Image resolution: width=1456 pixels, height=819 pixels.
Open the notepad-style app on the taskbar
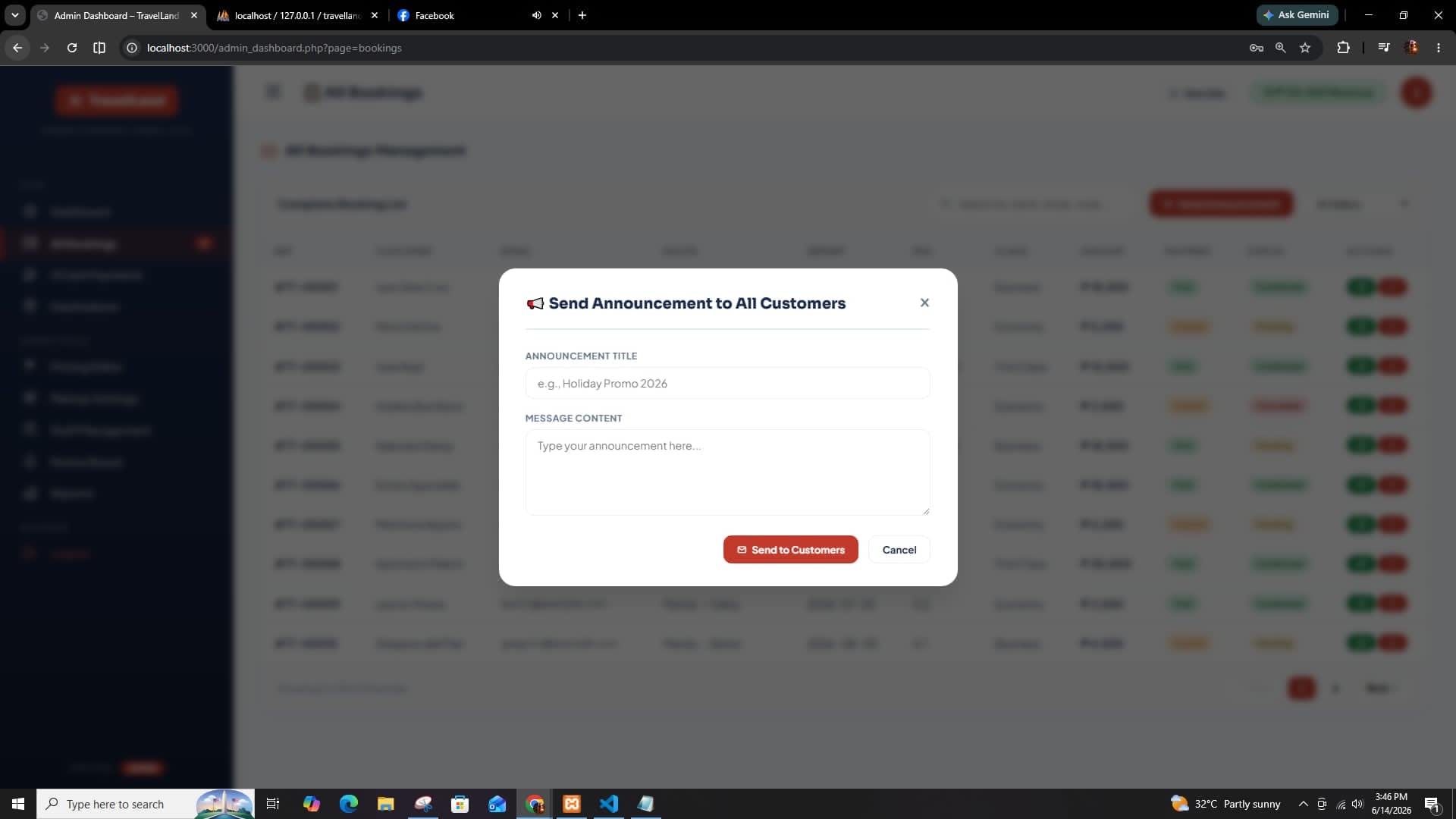(x=646, y=804)
